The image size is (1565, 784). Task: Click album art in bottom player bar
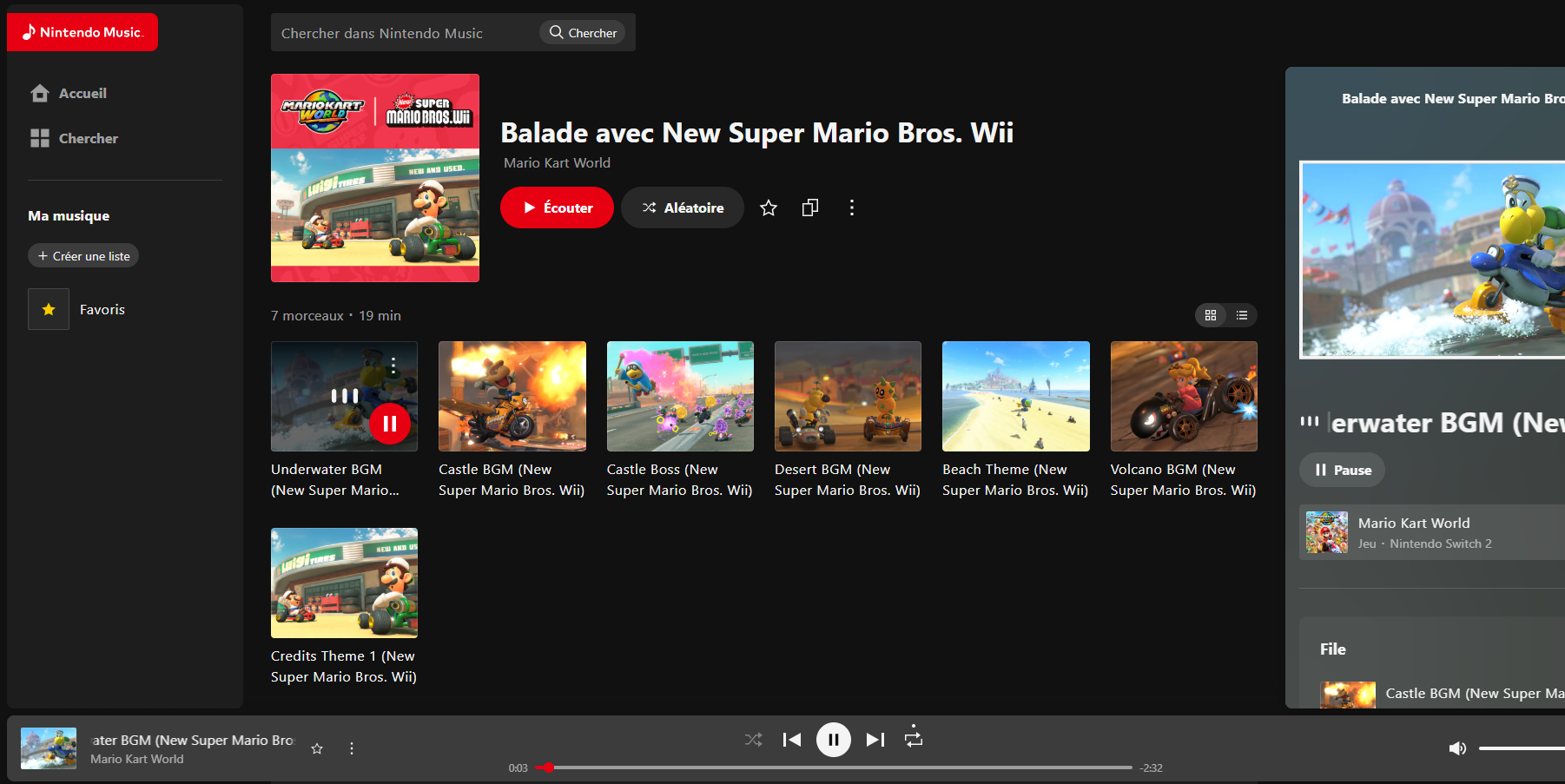49,748
